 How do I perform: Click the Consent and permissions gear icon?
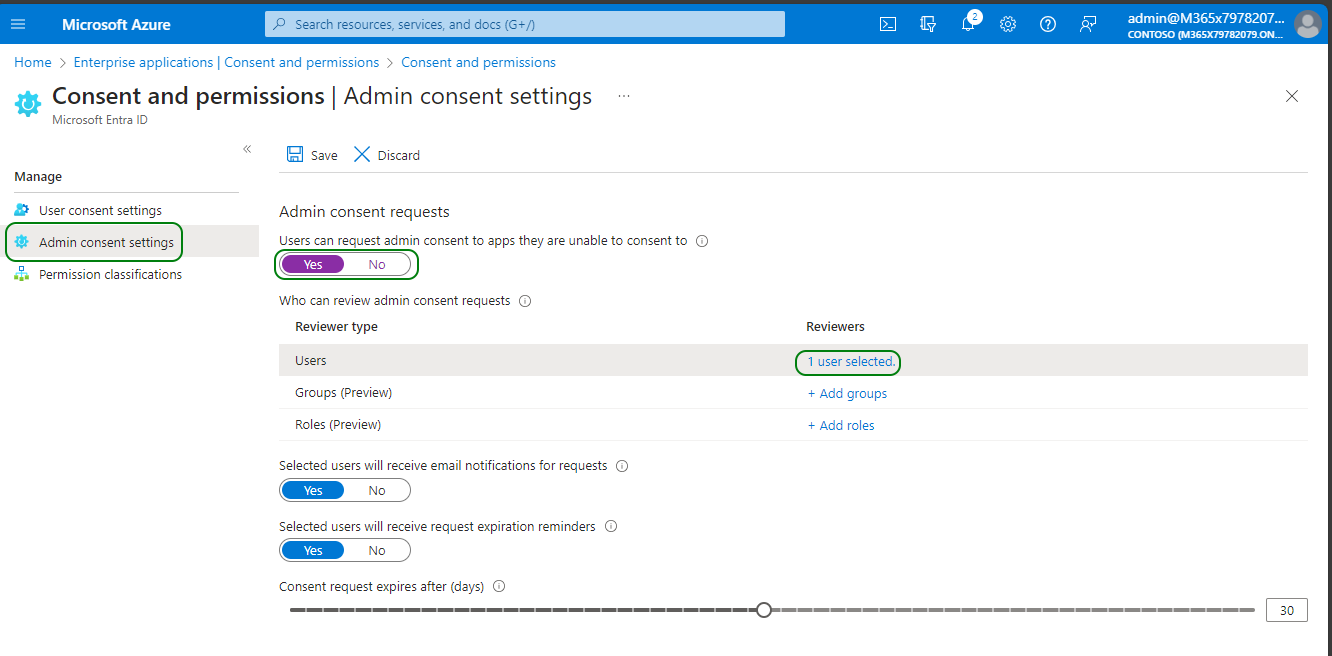coord(28,102)
